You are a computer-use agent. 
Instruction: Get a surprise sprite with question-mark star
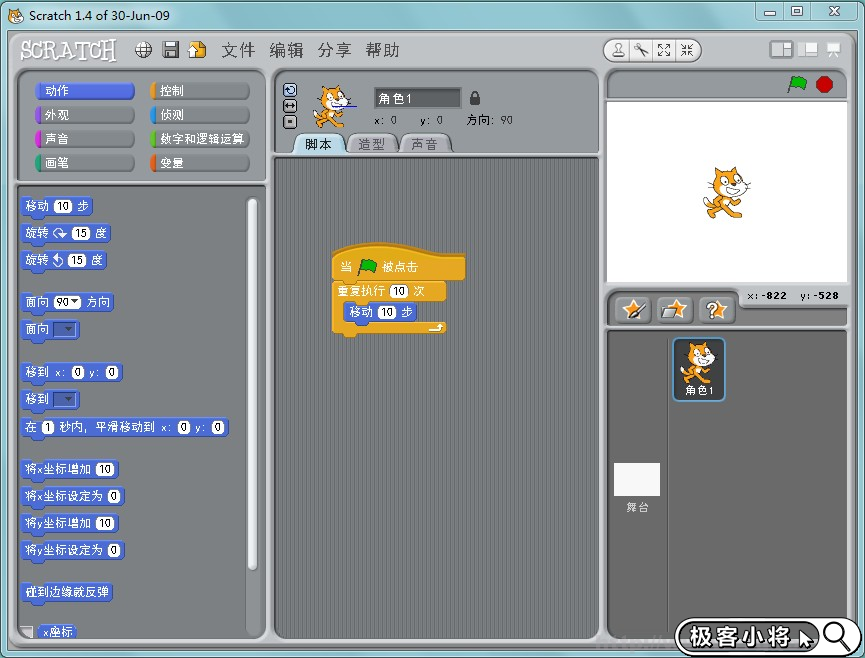click(x=716, y=310)
